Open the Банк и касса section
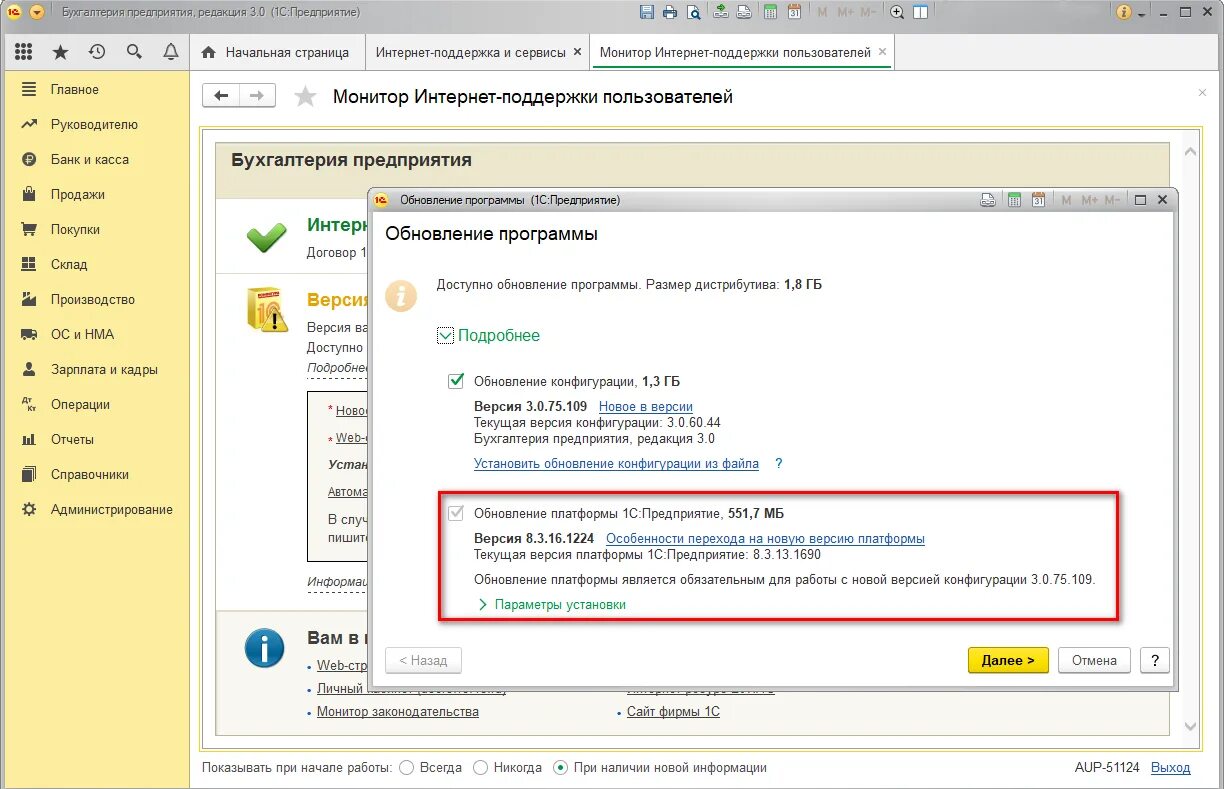1224x789 pixels. coord(95,159)
